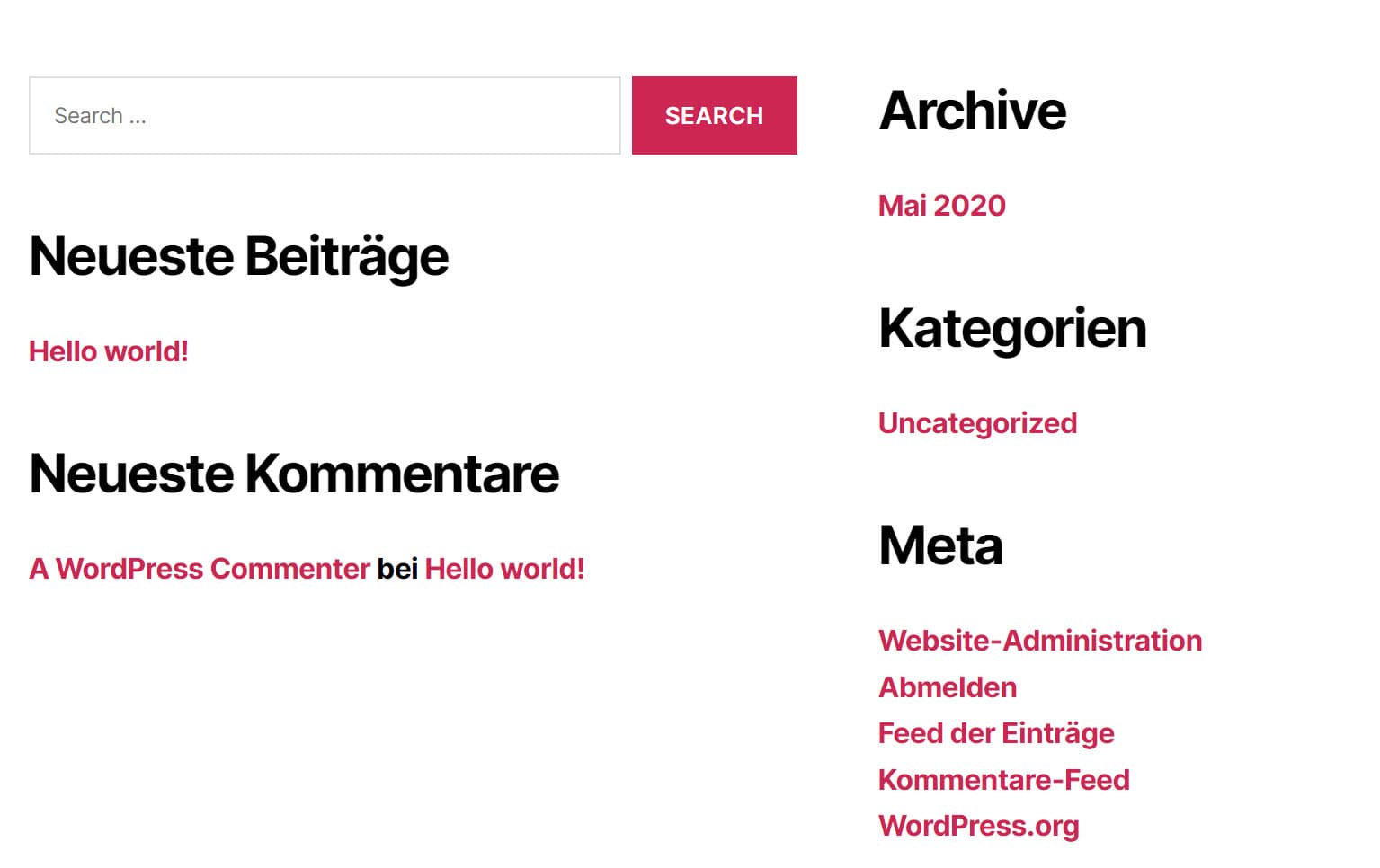
Task: Click the word bei between links
Action: [399, 569]
